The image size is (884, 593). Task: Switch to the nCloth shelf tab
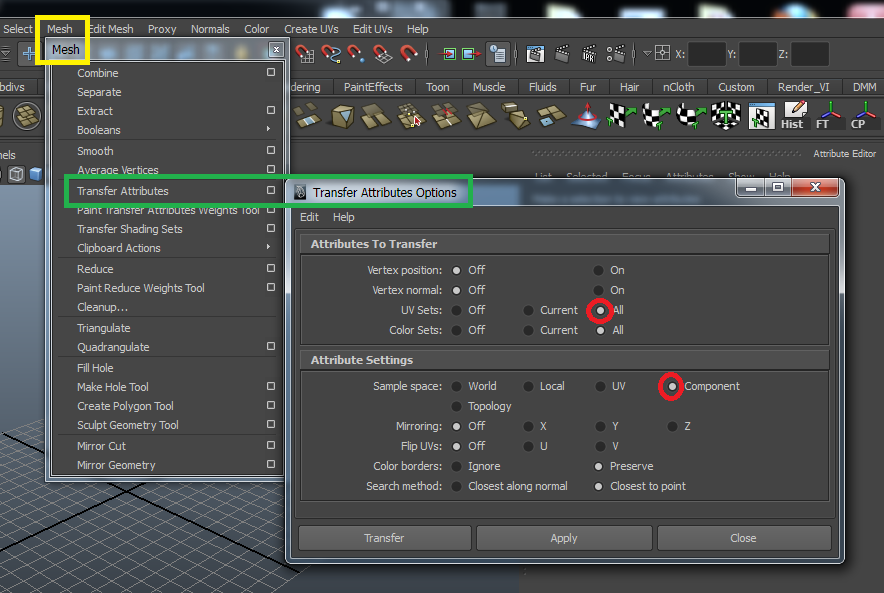(x=678, y=87)
